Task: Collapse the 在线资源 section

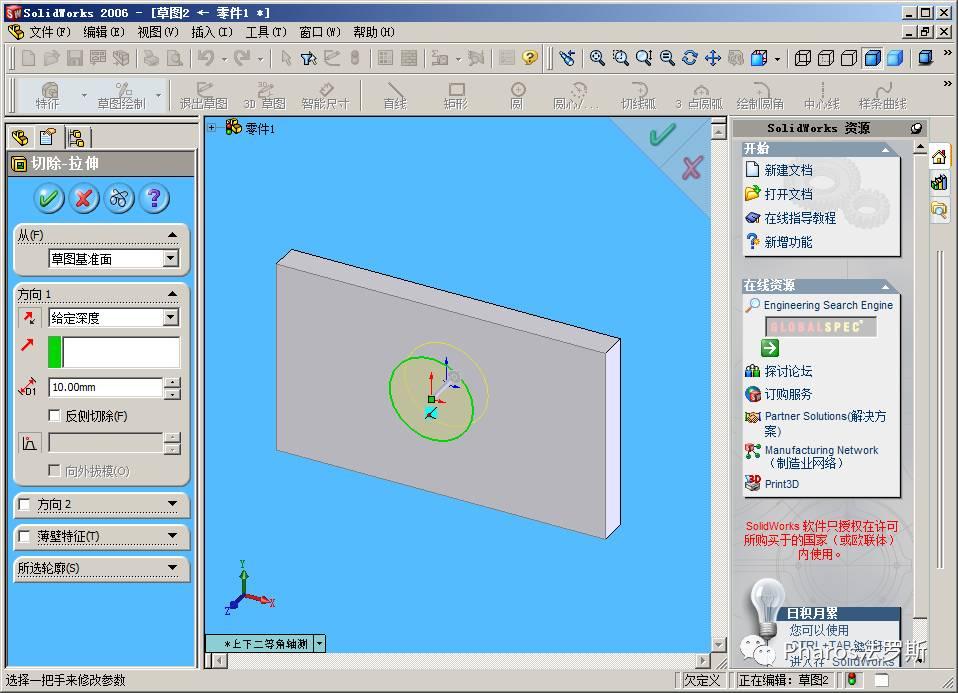Action: coord(885,285)
